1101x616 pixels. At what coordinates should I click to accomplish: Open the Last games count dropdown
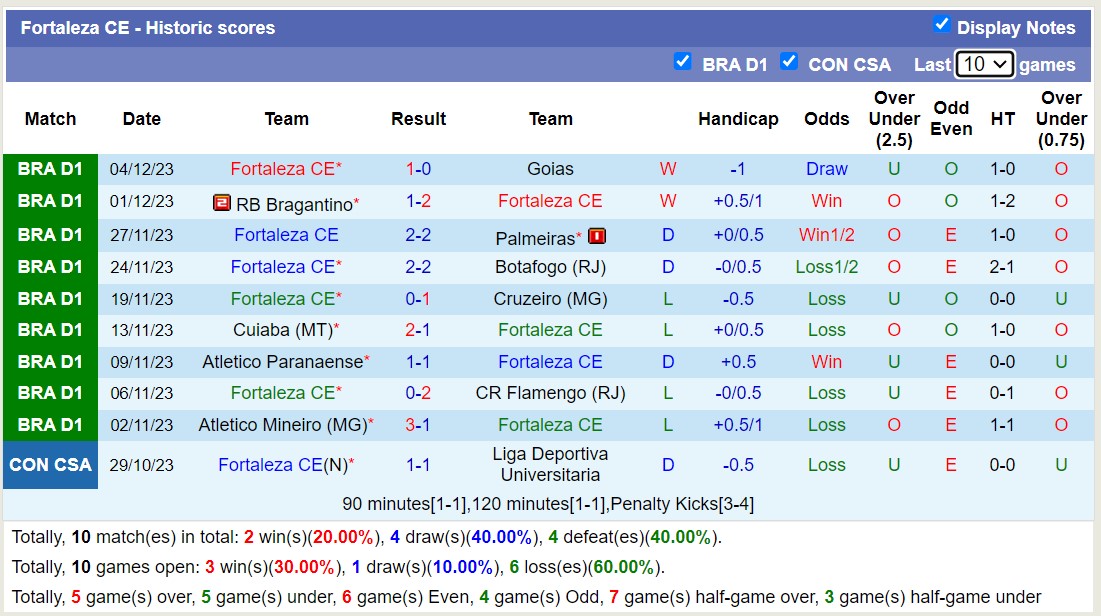point(984,64)
